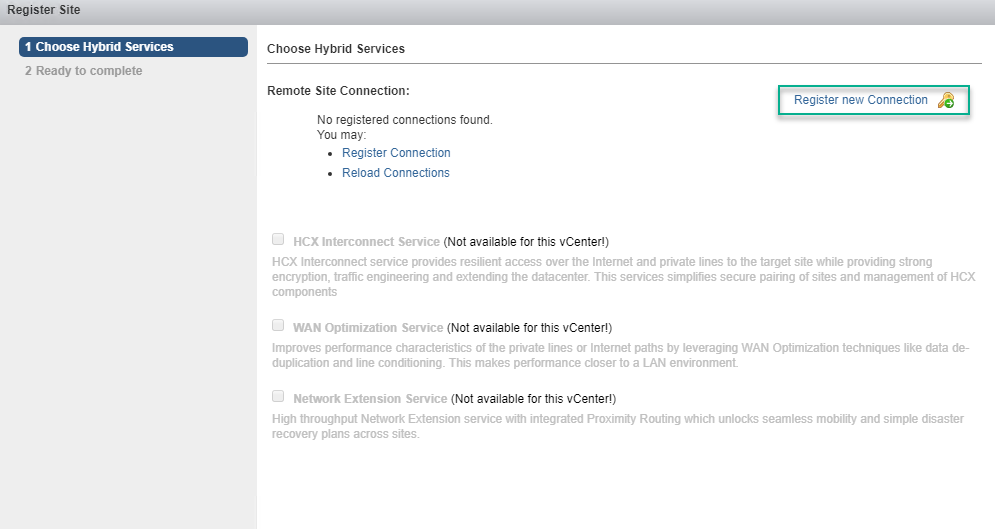Click the HCX Interconnect Service label
995x529 pixels.
point(366,242)
